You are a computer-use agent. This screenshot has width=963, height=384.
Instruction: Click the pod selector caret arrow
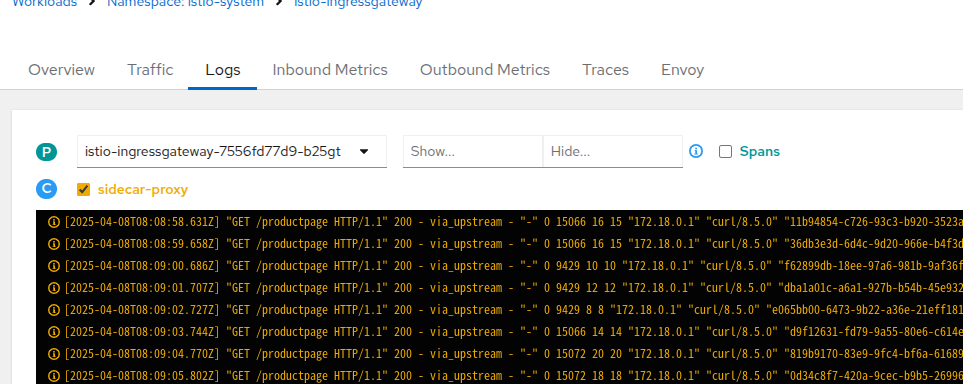point(364,151)
